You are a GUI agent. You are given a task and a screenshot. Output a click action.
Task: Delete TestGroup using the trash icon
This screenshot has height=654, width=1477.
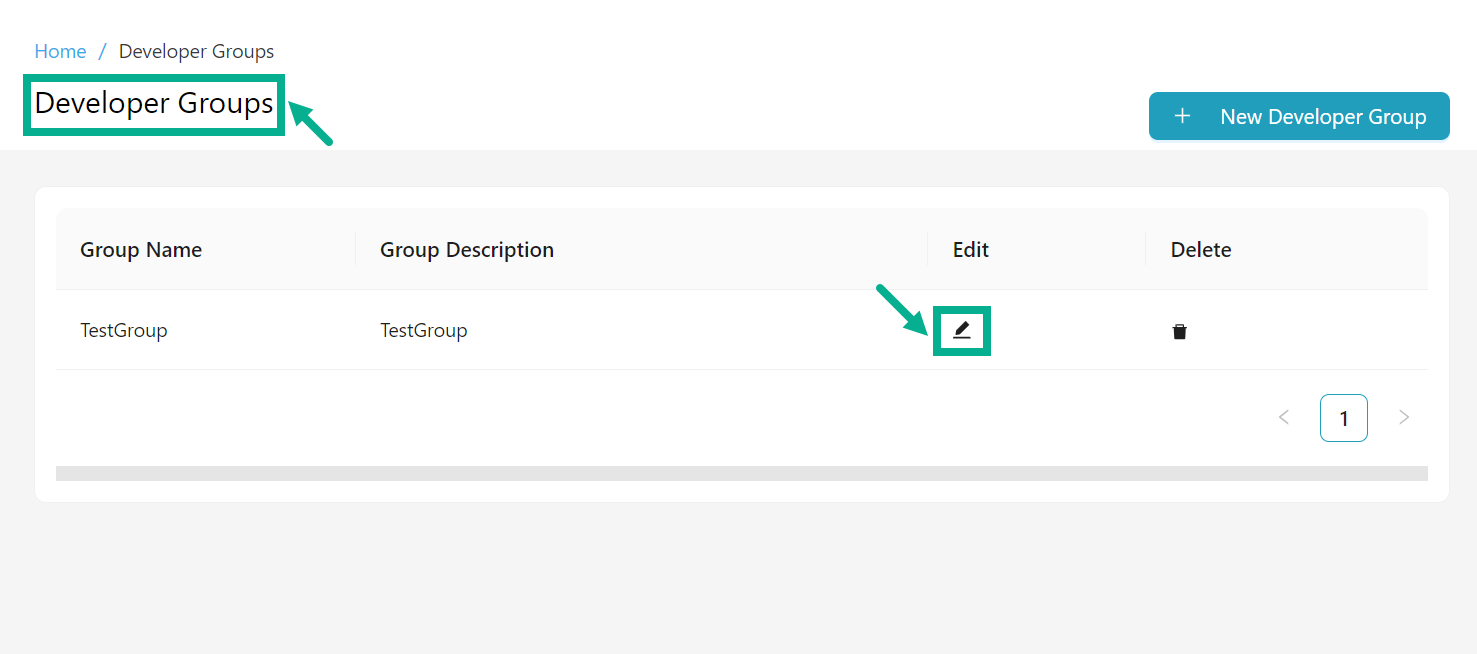tap(1180, 330)
